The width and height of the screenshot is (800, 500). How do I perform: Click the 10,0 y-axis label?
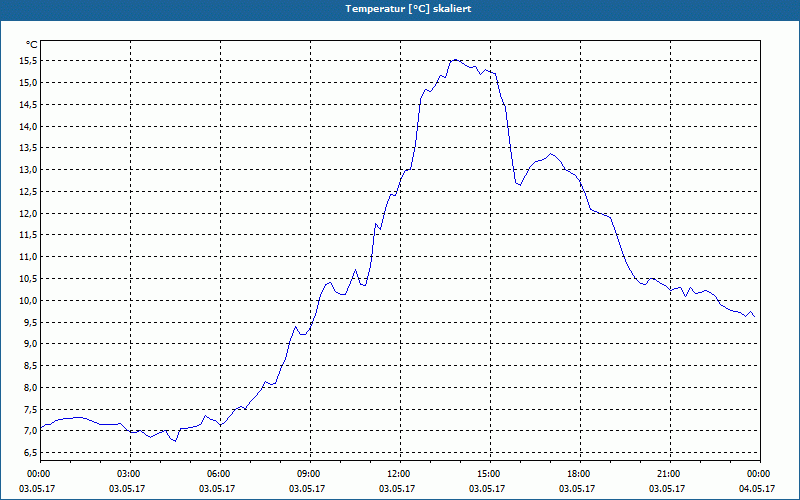pos(30,301)
